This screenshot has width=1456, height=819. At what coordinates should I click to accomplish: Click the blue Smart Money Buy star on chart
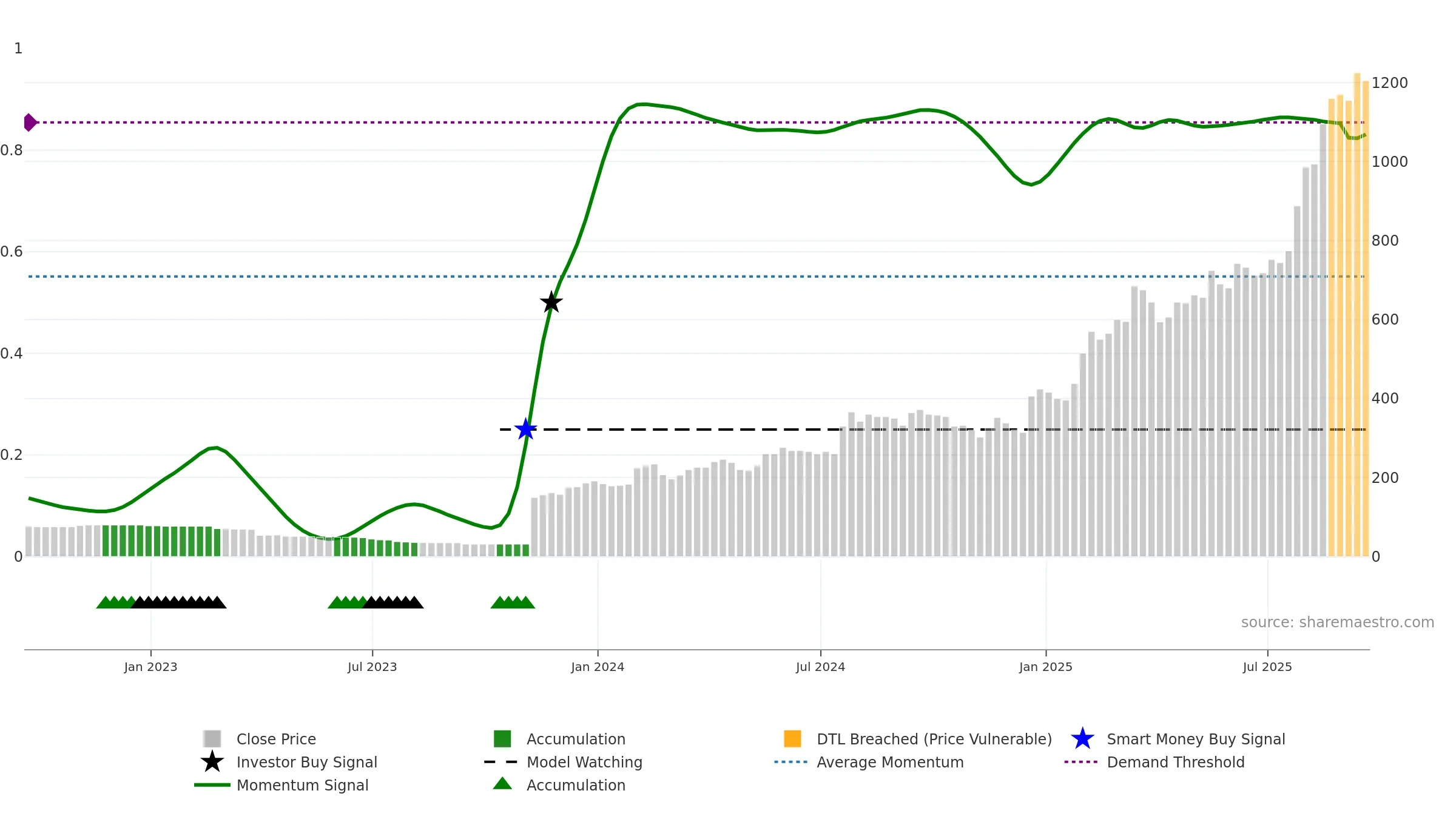pos(525,429)
